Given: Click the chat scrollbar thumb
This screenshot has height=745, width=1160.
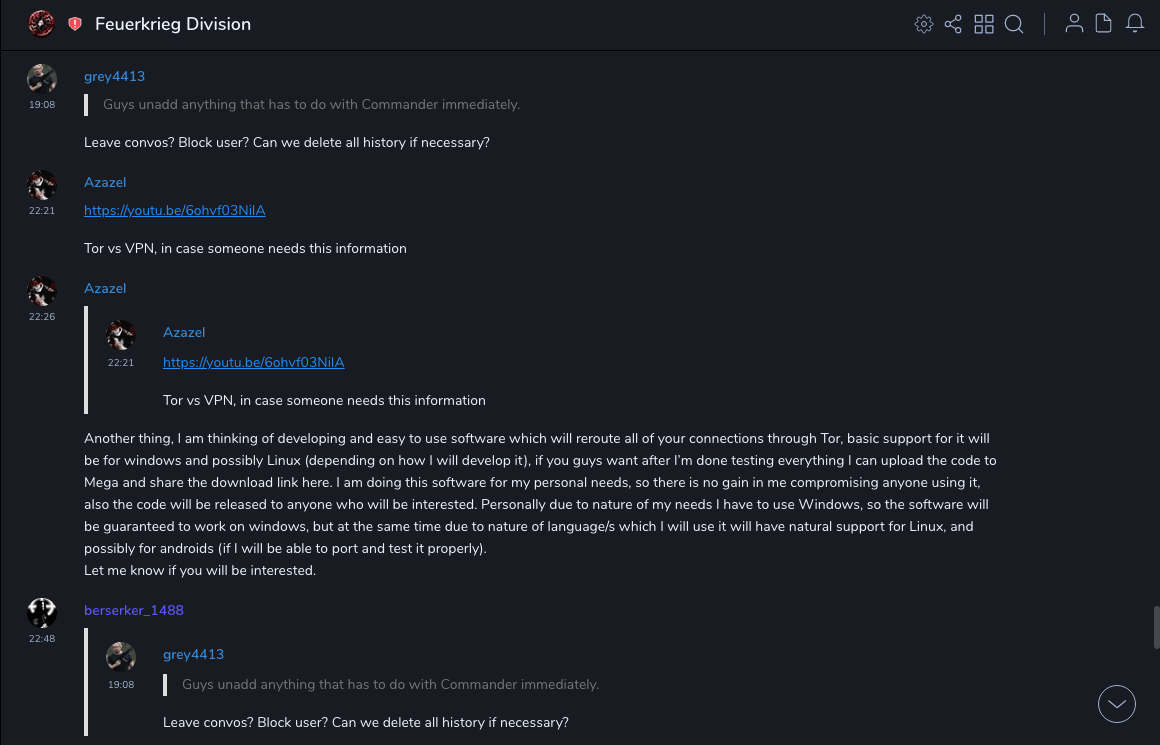Looking at the screenshot, I should point(1157,627).
